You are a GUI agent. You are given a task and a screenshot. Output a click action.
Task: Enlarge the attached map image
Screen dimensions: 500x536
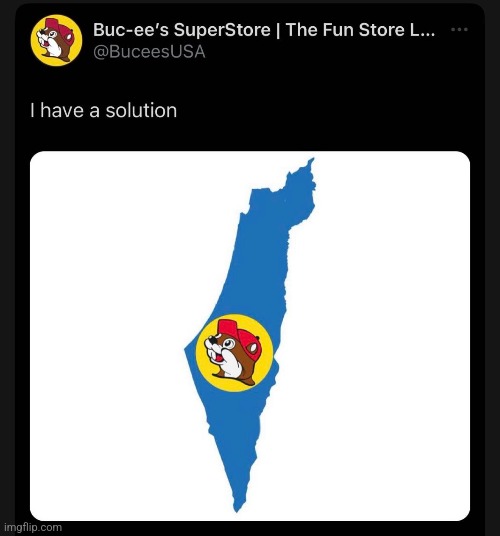(x=250, y=336)
